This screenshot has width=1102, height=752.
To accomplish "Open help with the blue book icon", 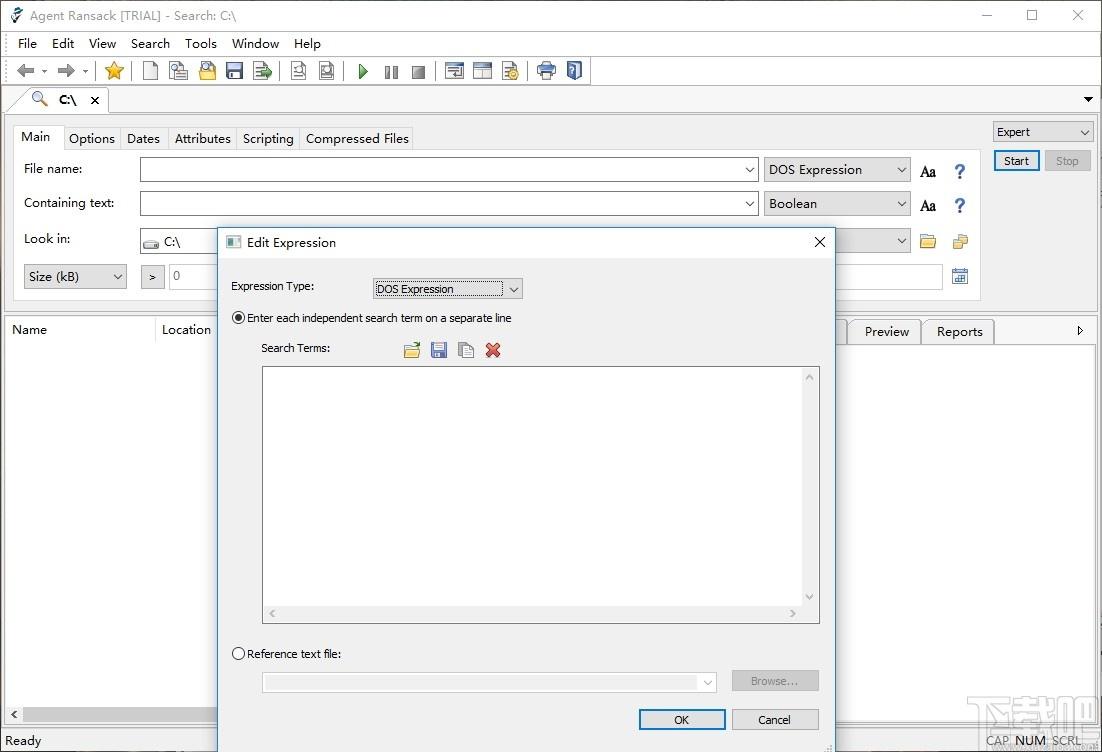I will [574, 70].
